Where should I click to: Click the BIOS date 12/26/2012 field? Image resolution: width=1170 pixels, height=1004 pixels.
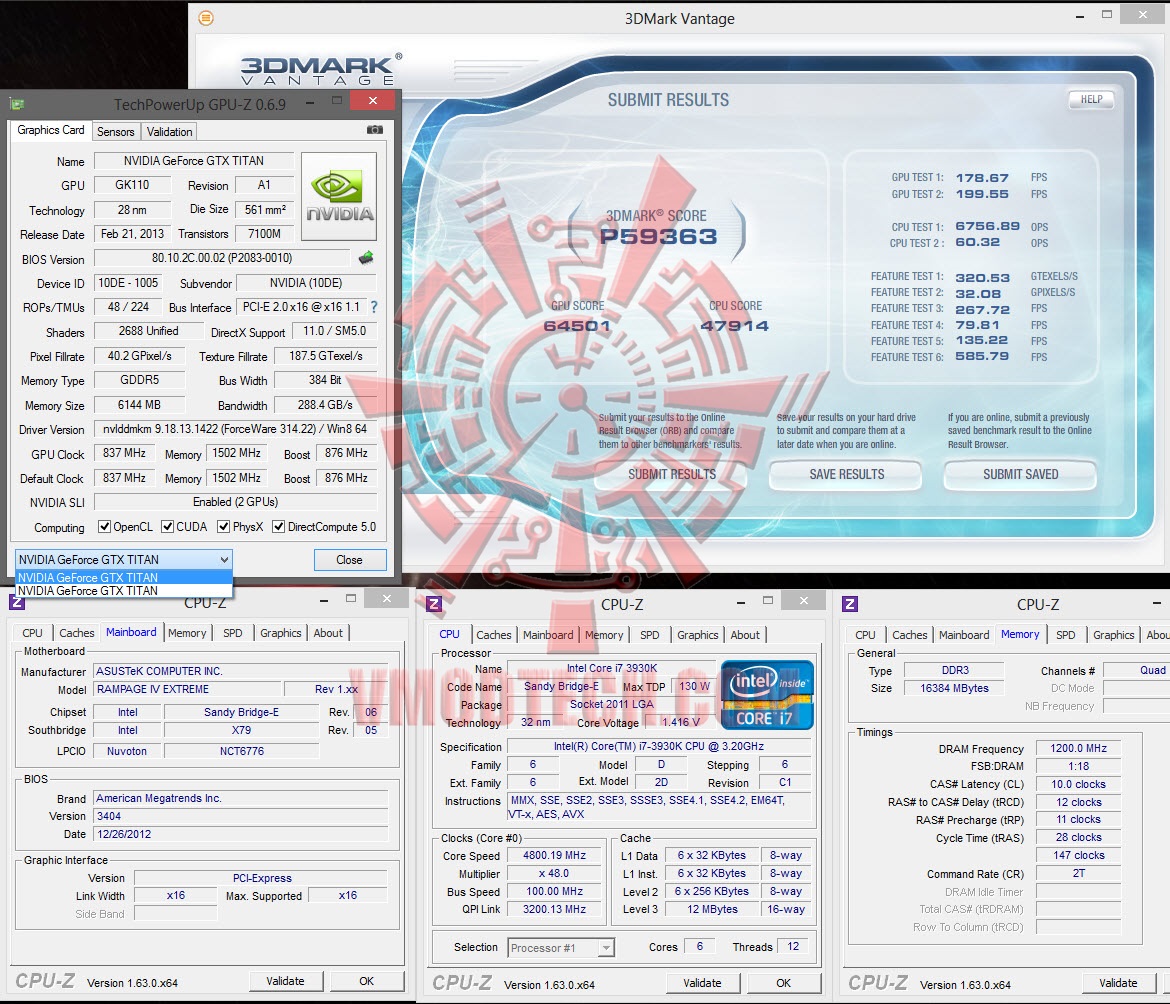pos(241,835)
